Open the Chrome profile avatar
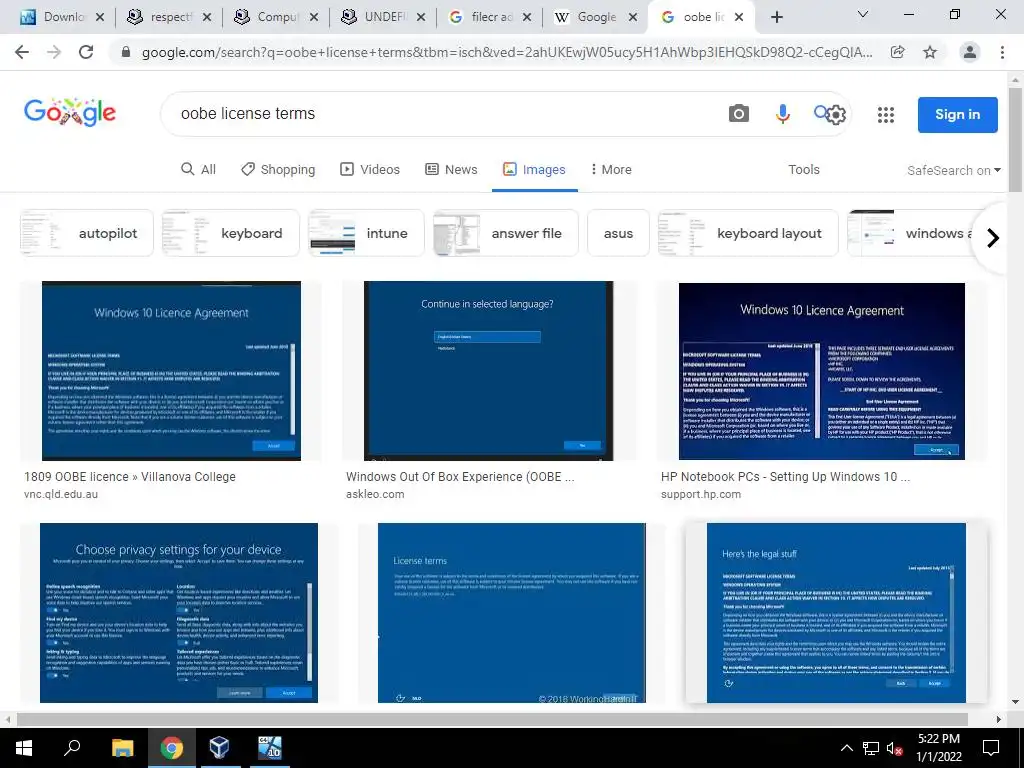This screenshot has width=1024, height=768. pyautogui.click(x=970, y=52)
